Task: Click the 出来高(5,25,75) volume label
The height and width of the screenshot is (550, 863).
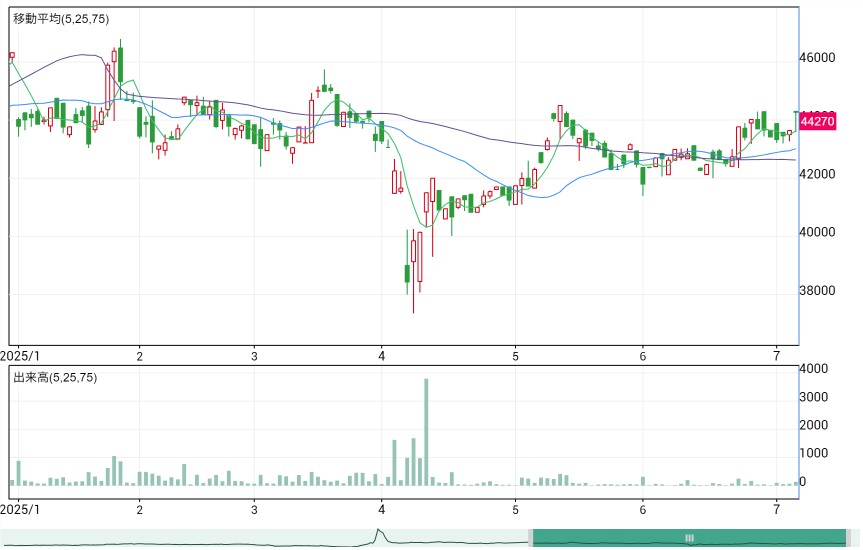Action: pos(55,378)
